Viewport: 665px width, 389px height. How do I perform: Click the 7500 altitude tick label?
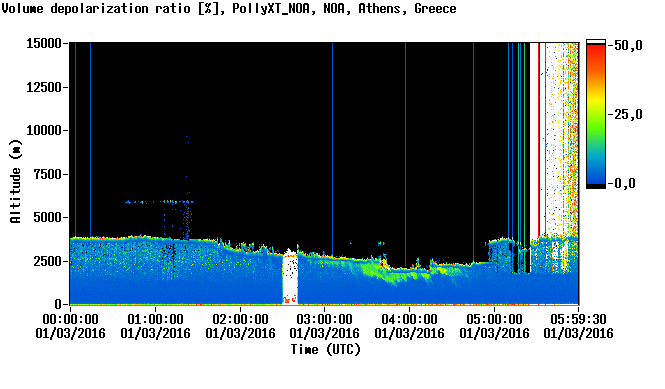48,174
